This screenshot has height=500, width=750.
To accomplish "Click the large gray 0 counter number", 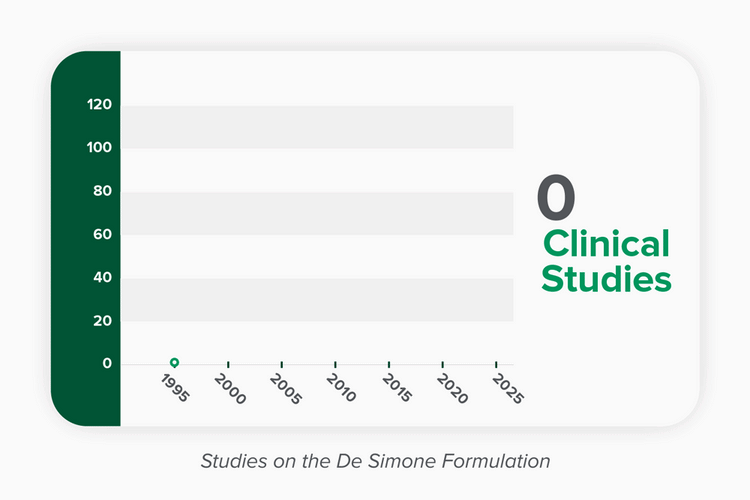I will tap(556, 198).
